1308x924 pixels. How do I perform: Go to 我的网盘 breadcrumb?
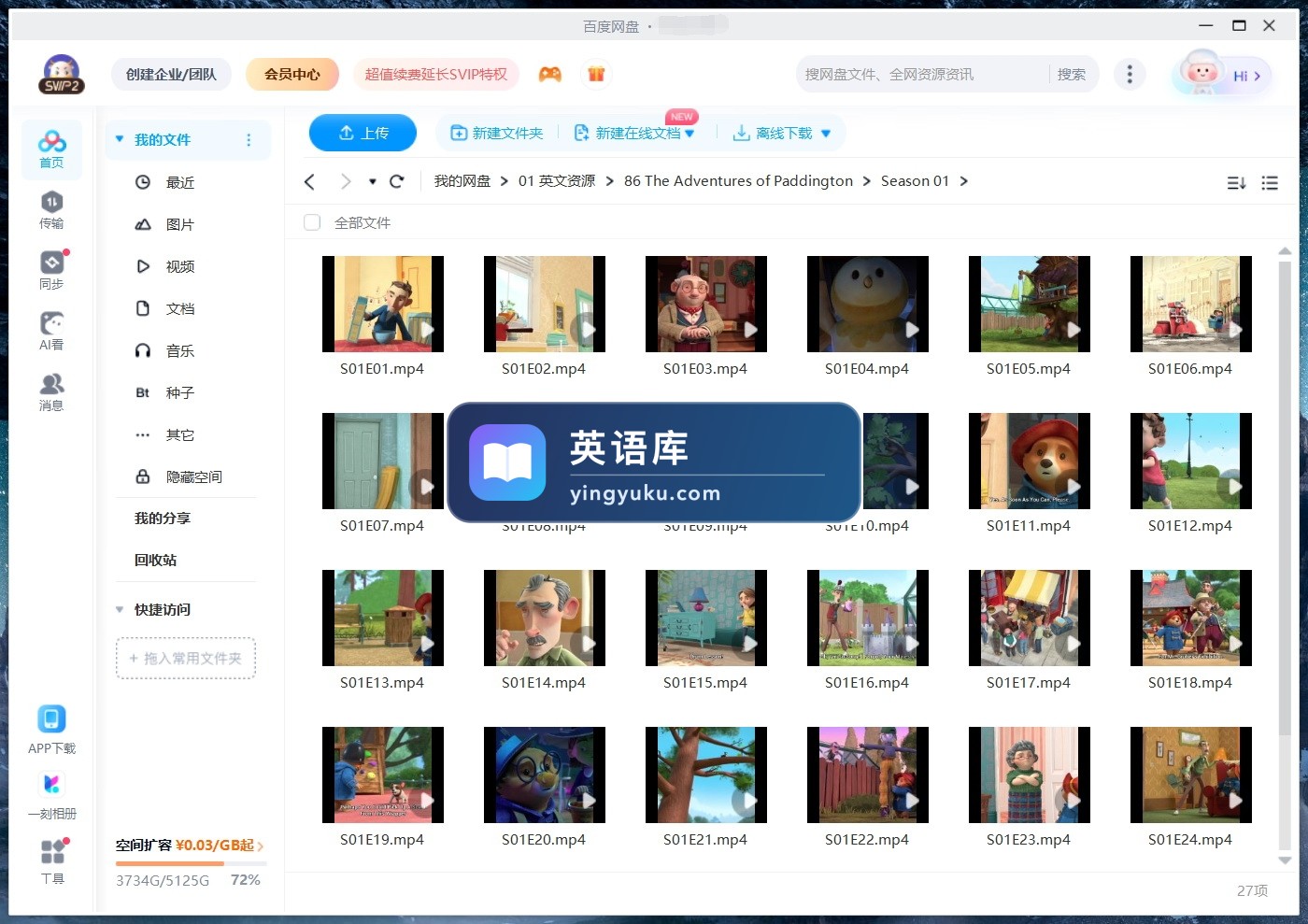pyautogui.click(x=462, y=181)
